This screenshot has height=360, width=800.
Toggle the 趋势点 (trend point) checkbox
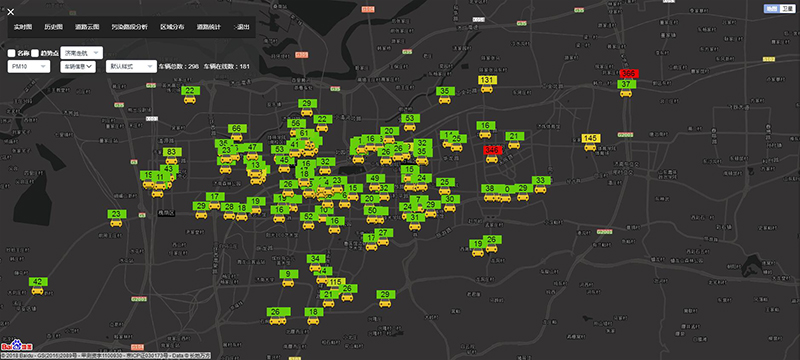click(35, 53)
